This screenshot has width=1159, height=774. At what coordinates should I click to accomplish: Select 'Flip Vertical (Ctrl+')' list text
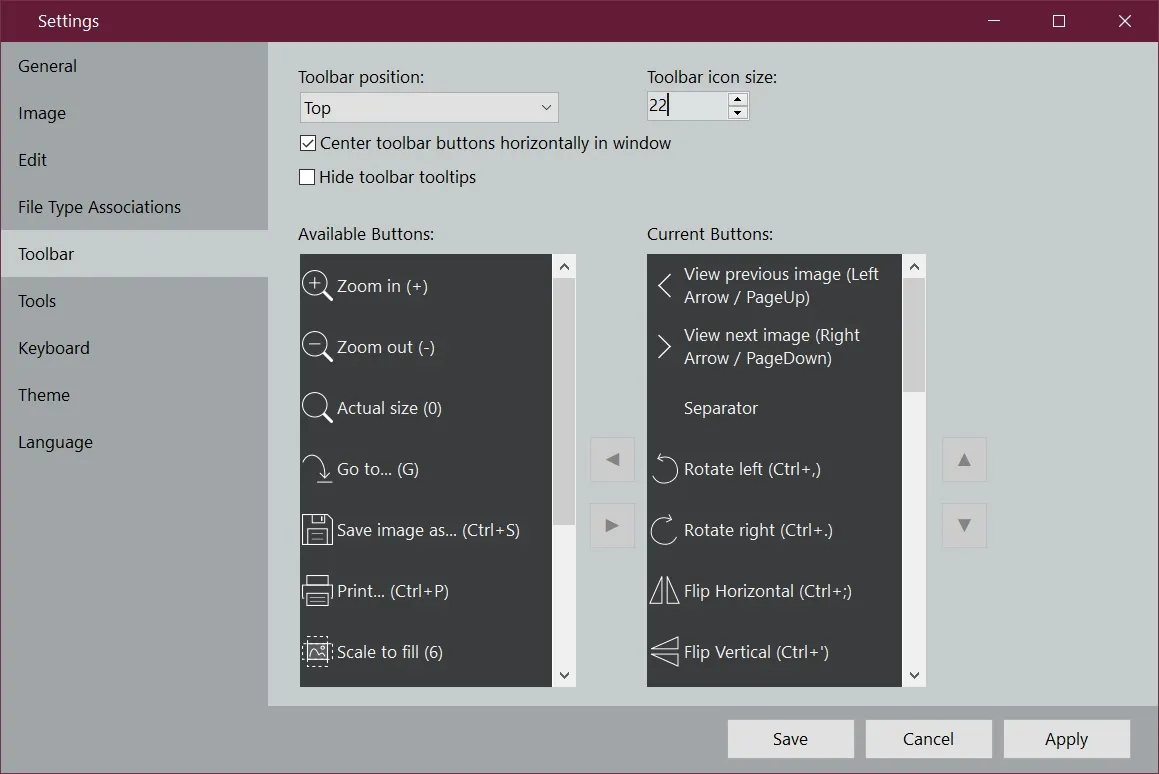[756, 652]
